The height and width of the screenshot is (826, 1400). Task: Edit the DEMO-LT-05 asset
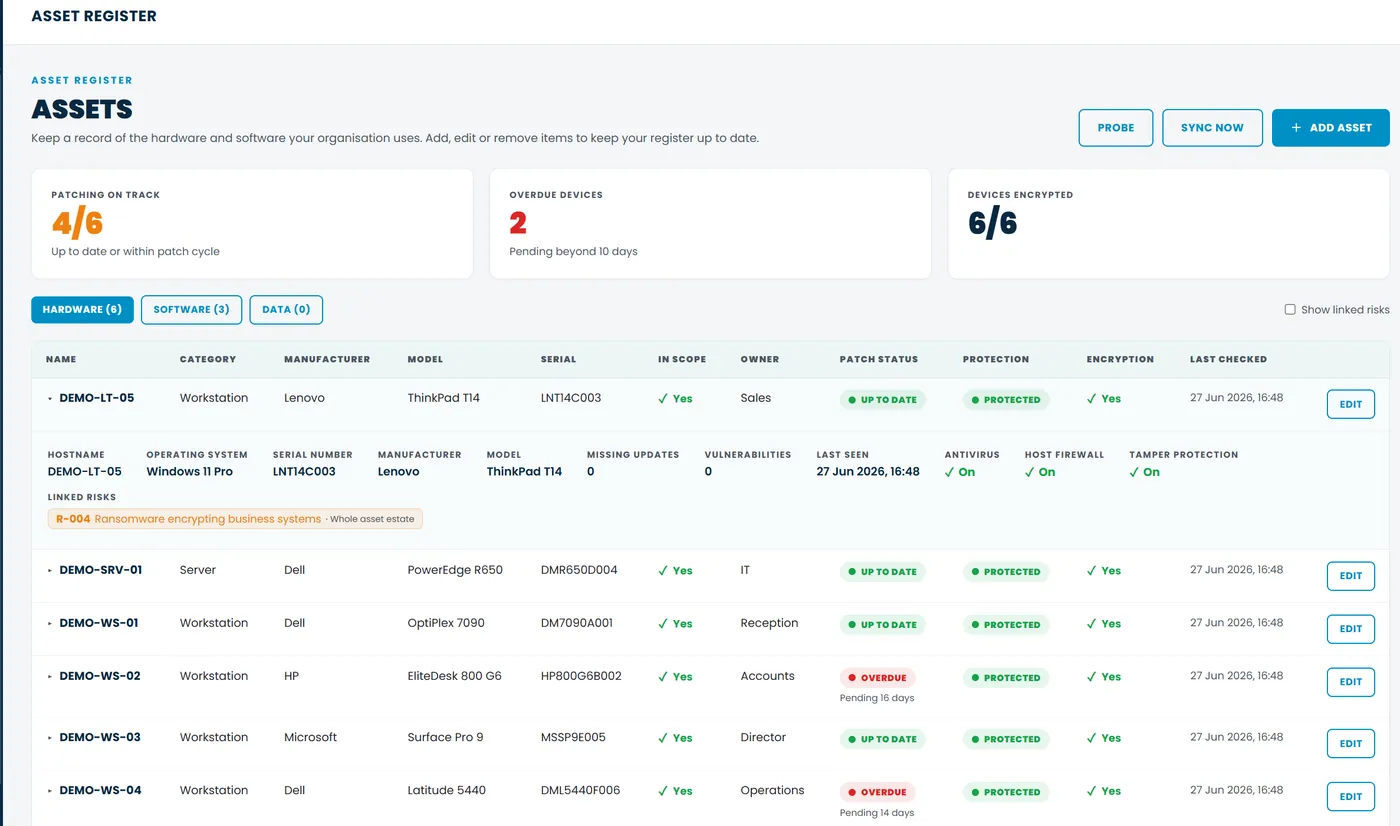[1351, 404]
